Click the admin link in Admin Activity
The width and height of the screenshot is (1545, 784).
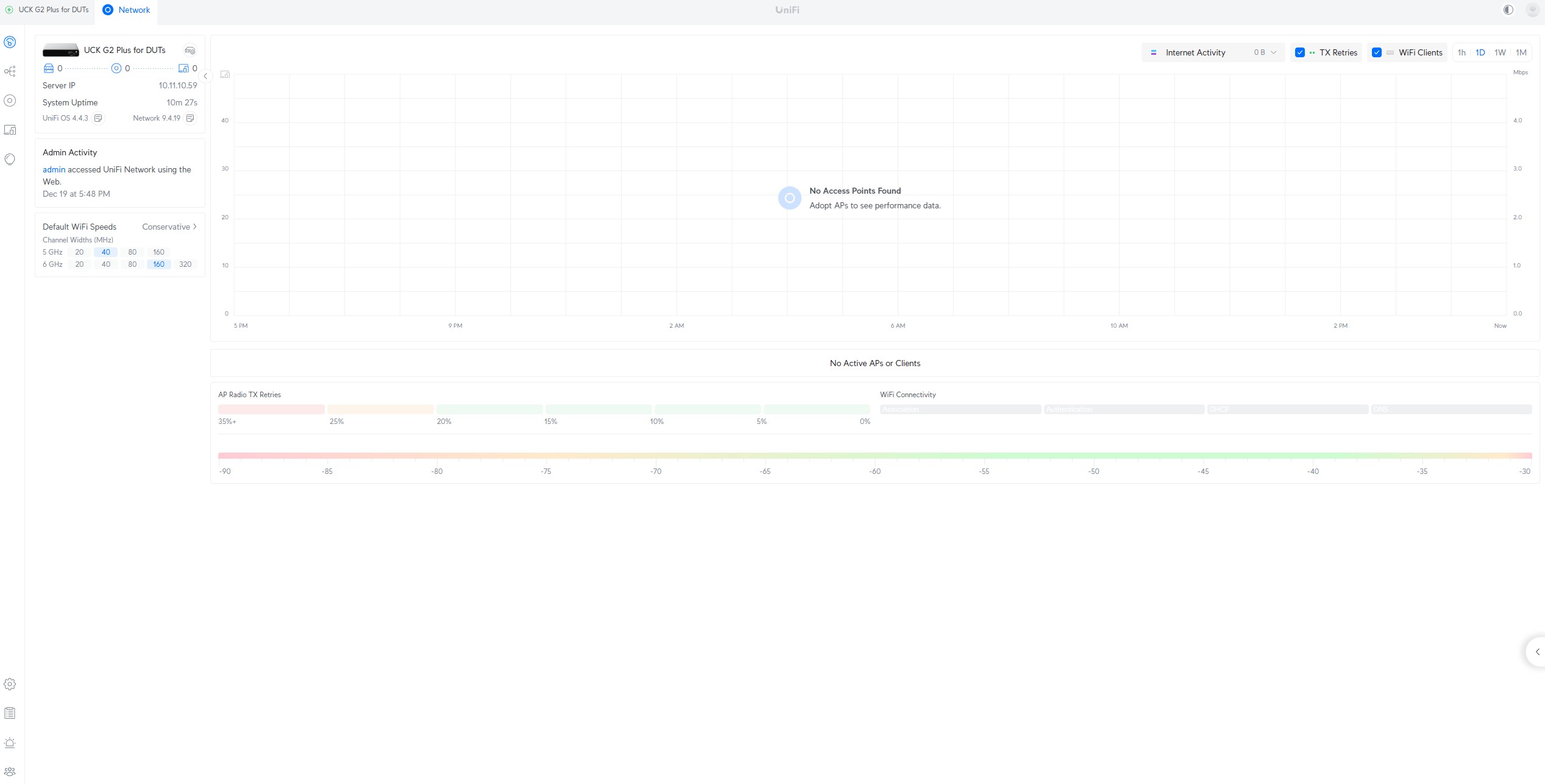tap(54, 169)
